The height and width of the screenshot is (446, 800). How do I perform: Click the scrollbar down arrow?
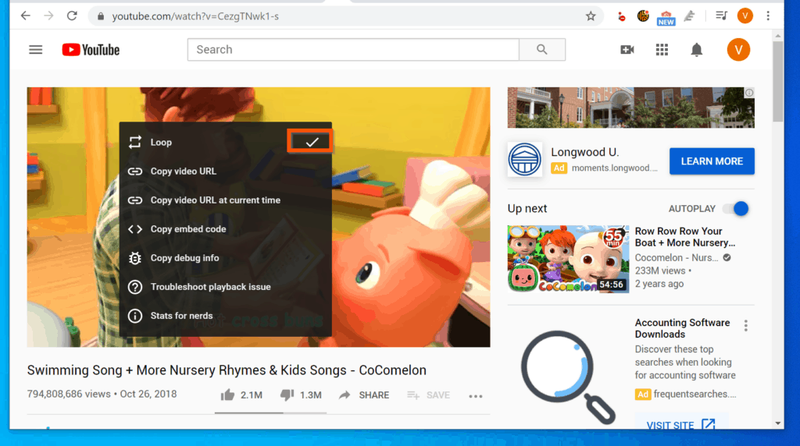(x=778, y=423)
